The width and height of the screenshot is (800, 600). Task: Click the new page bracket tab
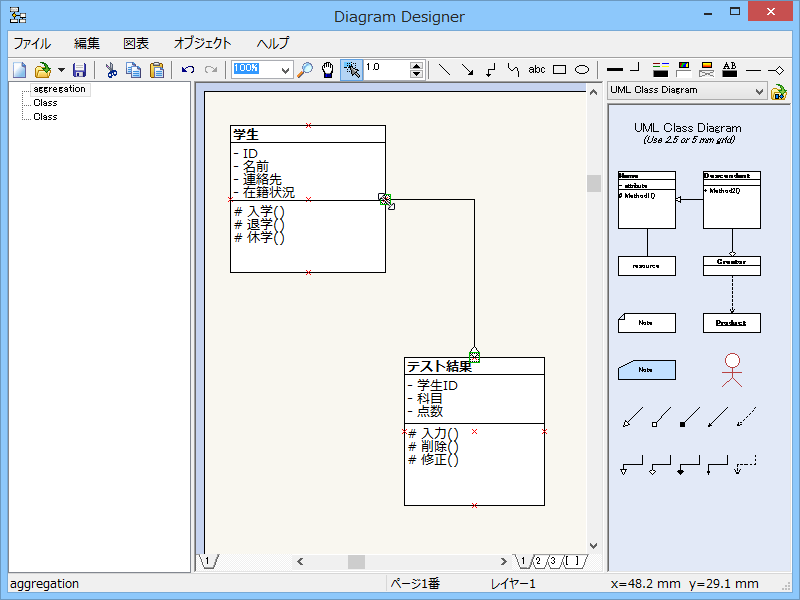[x=574, y=561]
